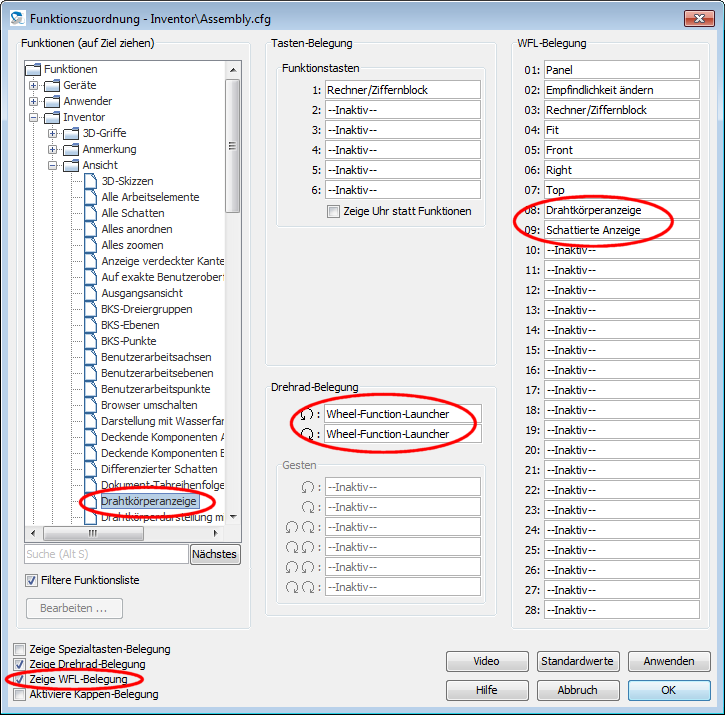The image size is (725, 715).
Task: Expand the 3D-Griffe folder node
Action: point(52,133)
